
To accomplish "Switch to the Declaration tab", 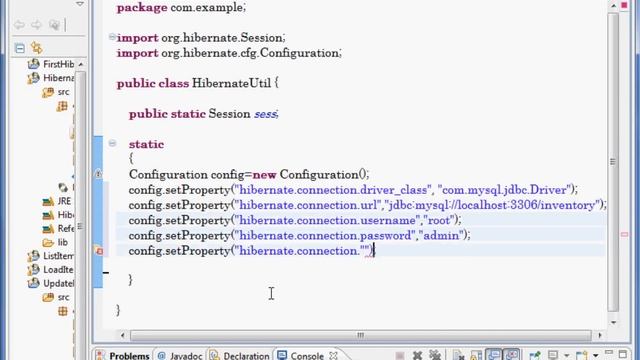I will coord(240,356).
